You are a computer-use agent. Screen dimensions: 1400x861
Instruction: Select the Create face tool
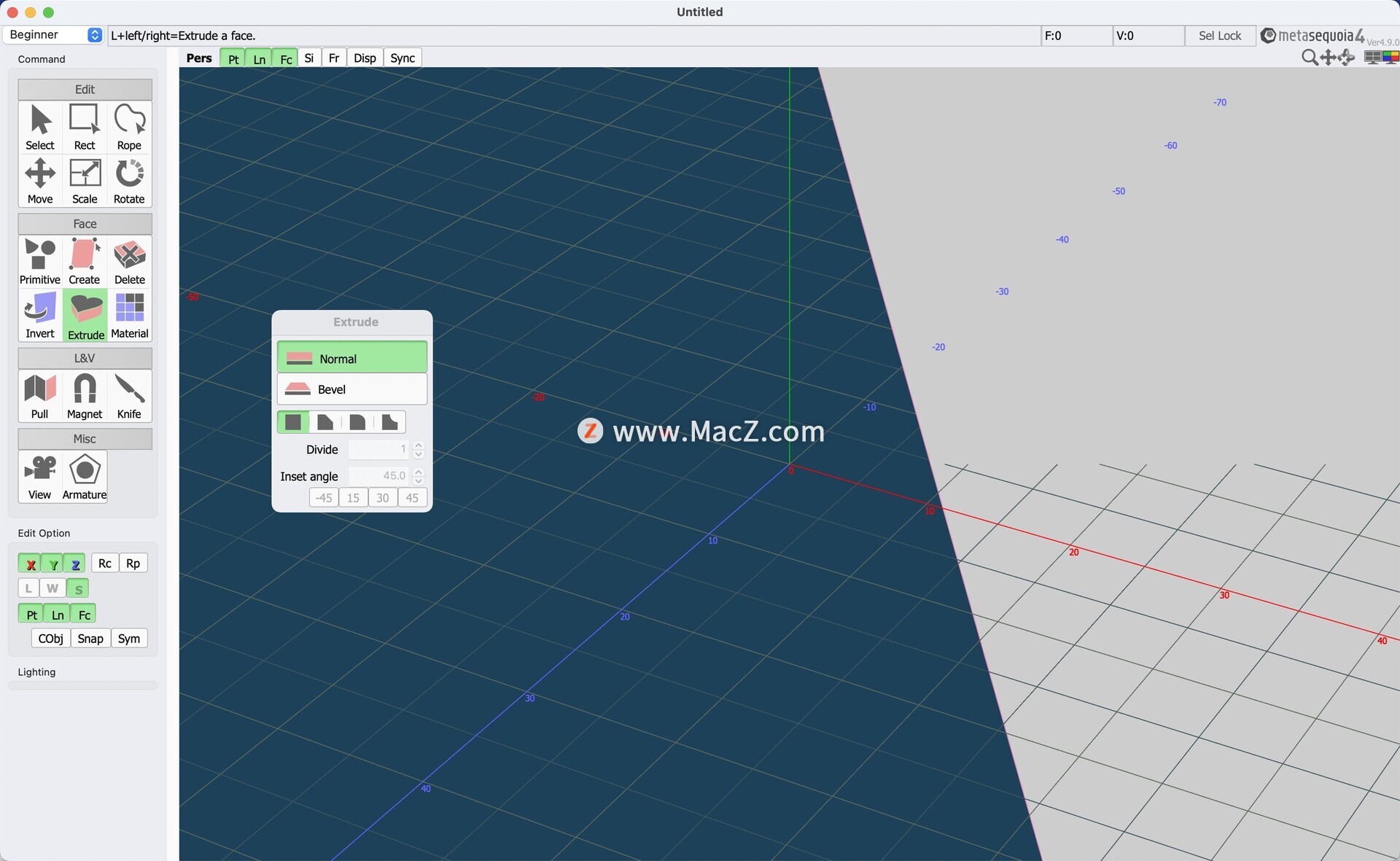click(85, 261)
